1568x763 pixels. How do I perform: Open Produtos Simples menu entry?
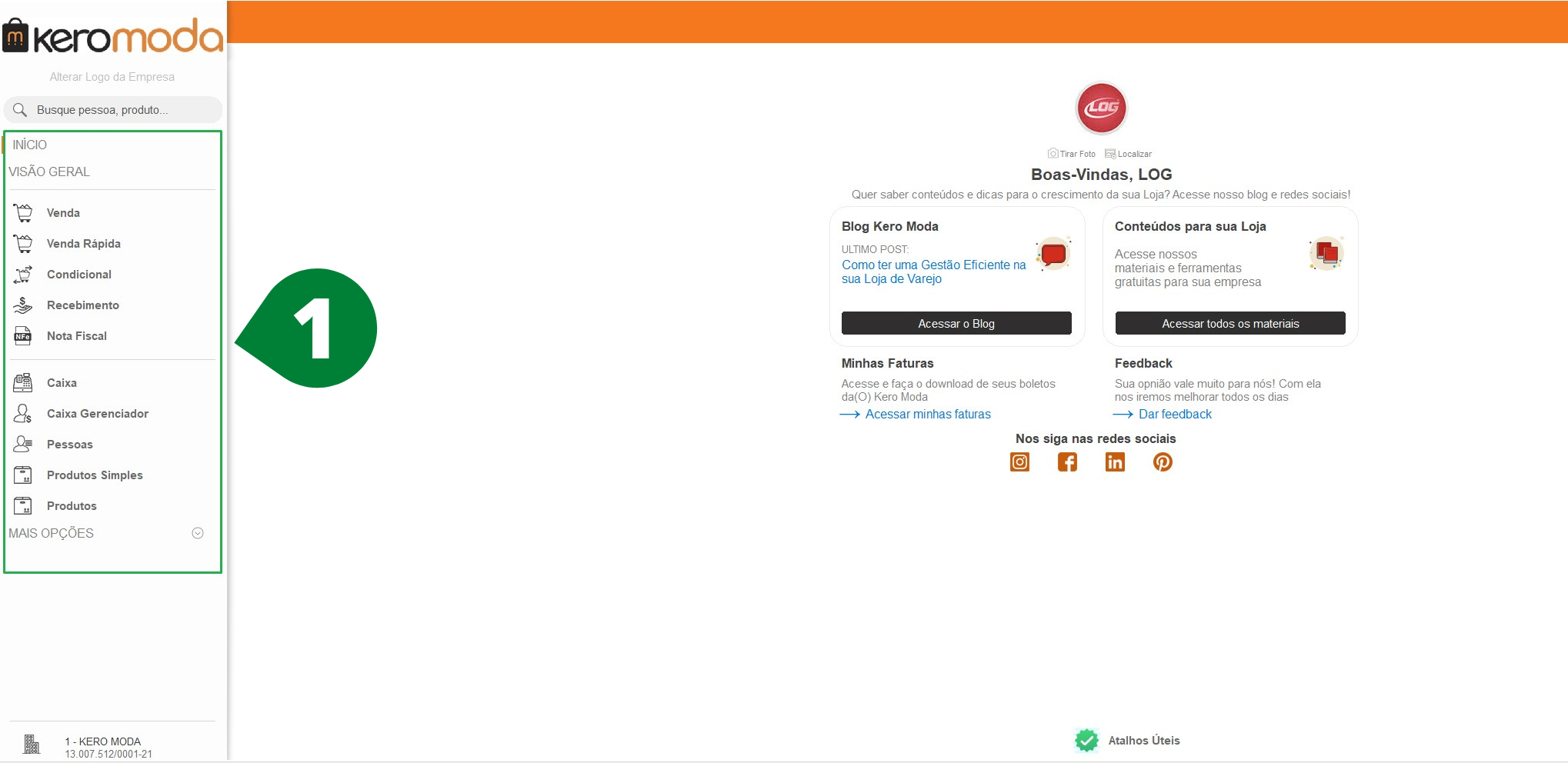95,475
